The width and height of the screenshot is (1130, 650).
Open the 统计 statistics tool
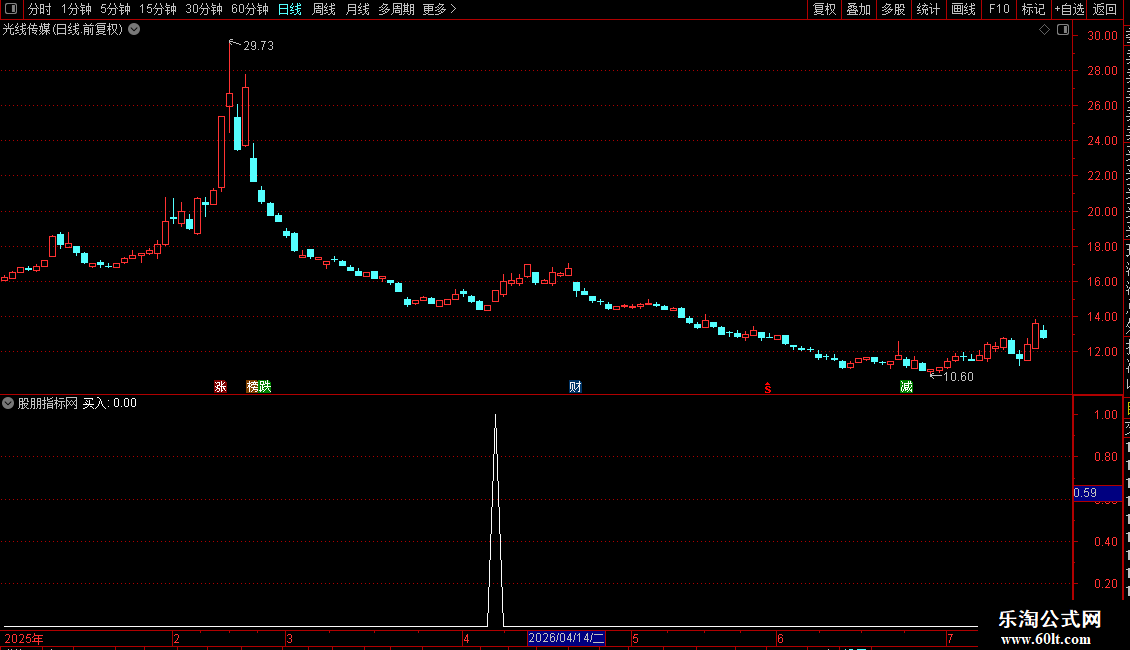927,9
